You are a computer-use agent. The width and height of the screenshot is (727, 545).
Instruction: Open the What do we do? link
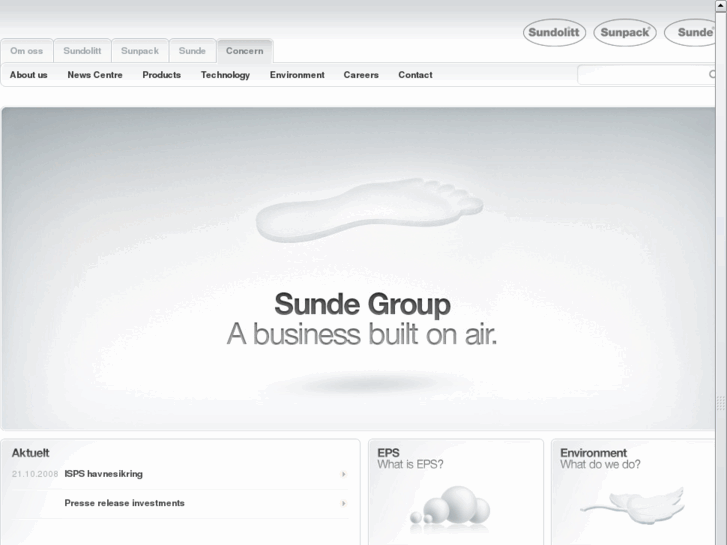pos(600,464)
